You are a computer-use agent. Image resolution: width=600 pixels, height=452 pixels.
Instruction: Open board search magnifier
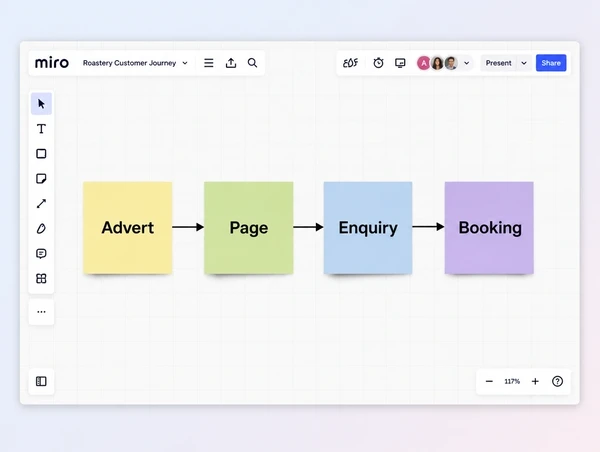(252, 63)
